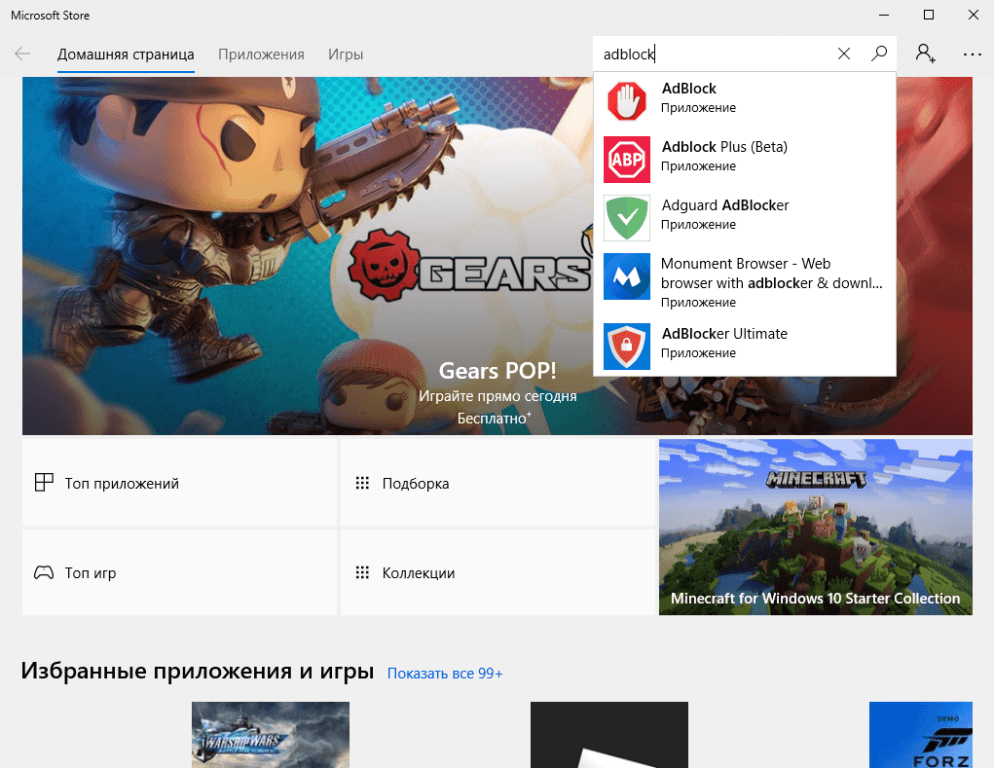Open the dark app thumbnail in featured row

(x=609, y=734)
